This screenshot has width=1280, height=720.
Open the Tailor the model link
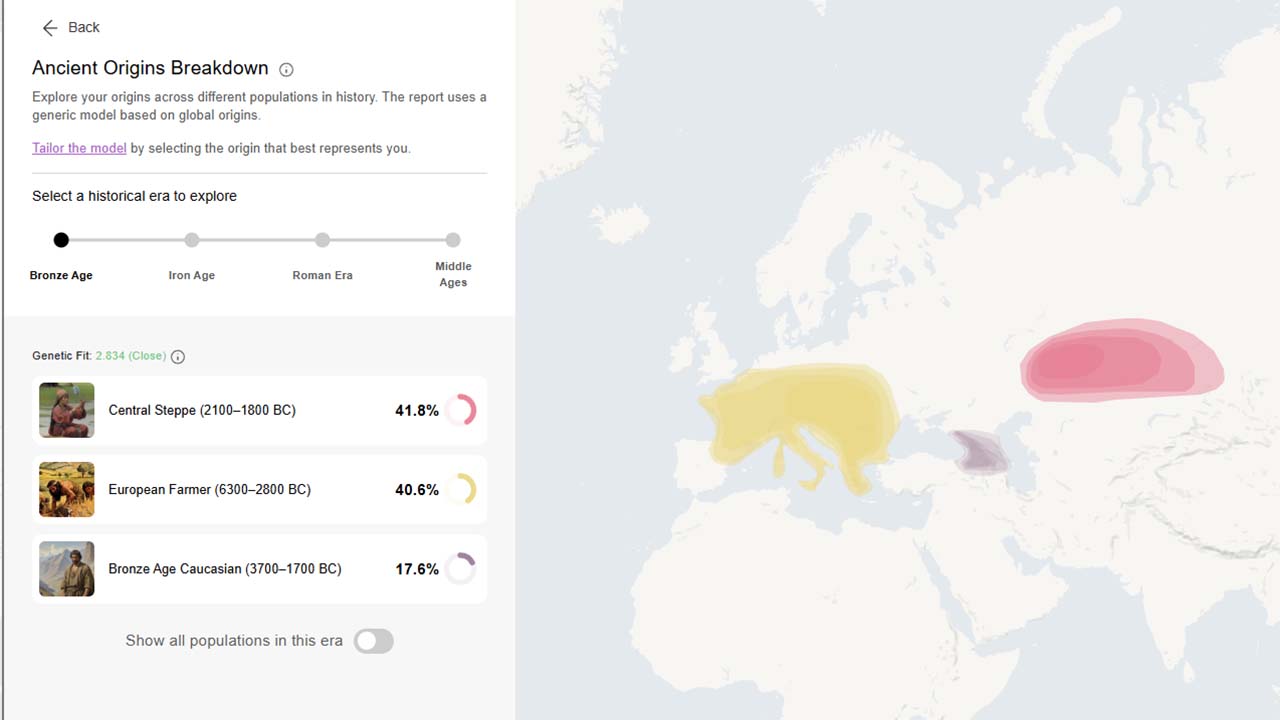[x=79, y=147]
